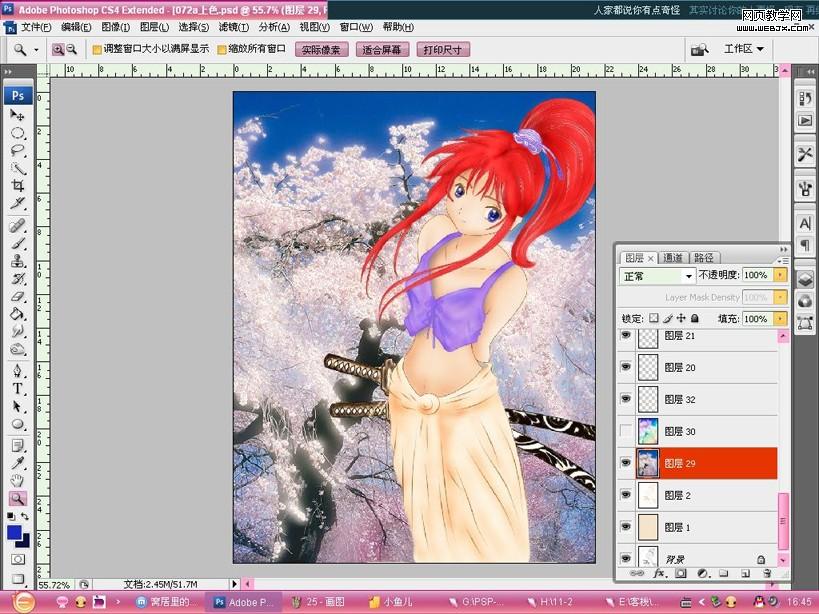Screen dimensions: 819x614
Task: Hide layer 图层 21
Action: (626, 335)
